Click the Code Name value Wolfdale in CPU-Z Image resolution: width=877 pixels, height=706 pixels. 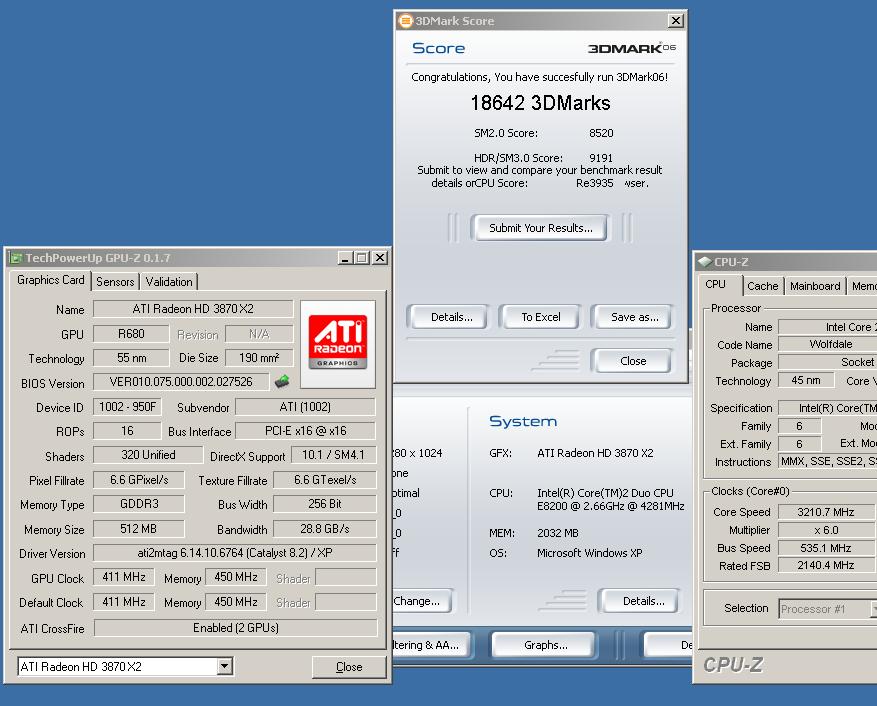[831, 344]
